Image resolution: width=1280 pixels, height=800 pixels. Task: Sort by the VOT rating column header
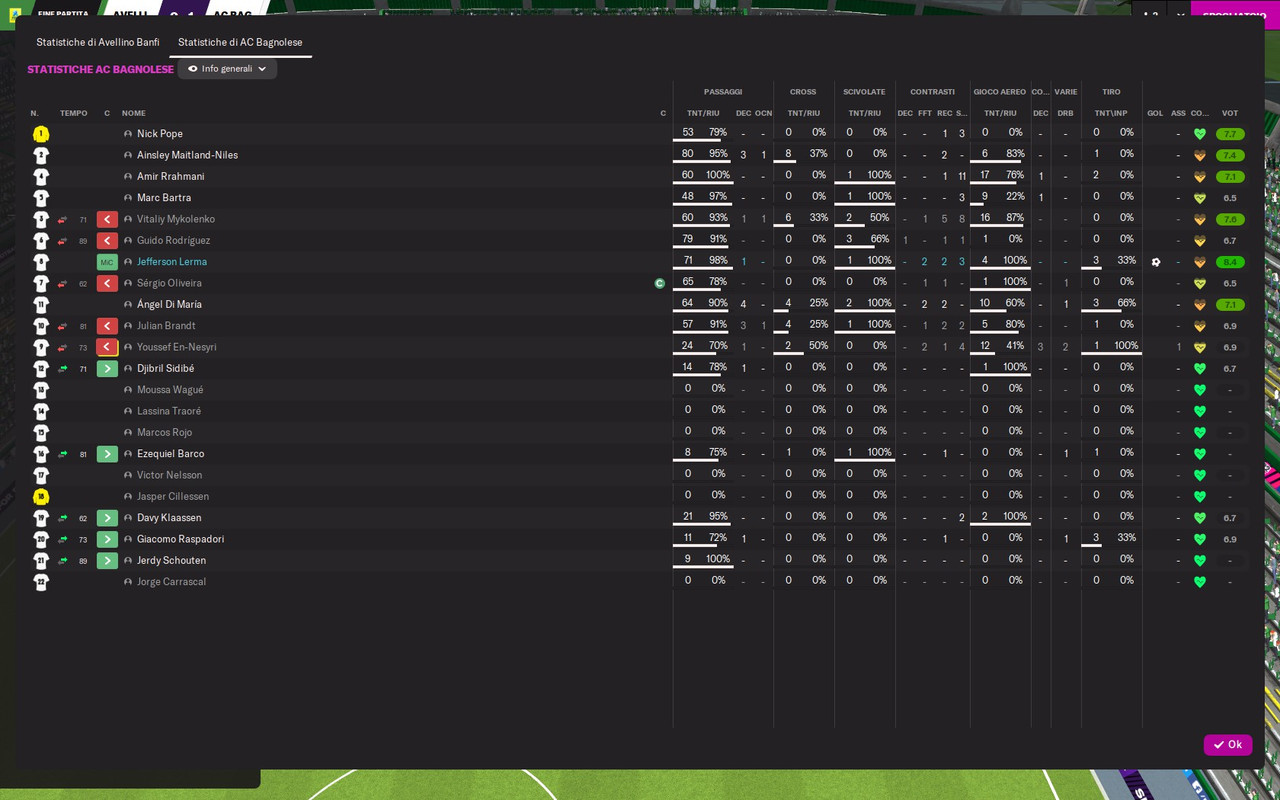coord(1230,113)
